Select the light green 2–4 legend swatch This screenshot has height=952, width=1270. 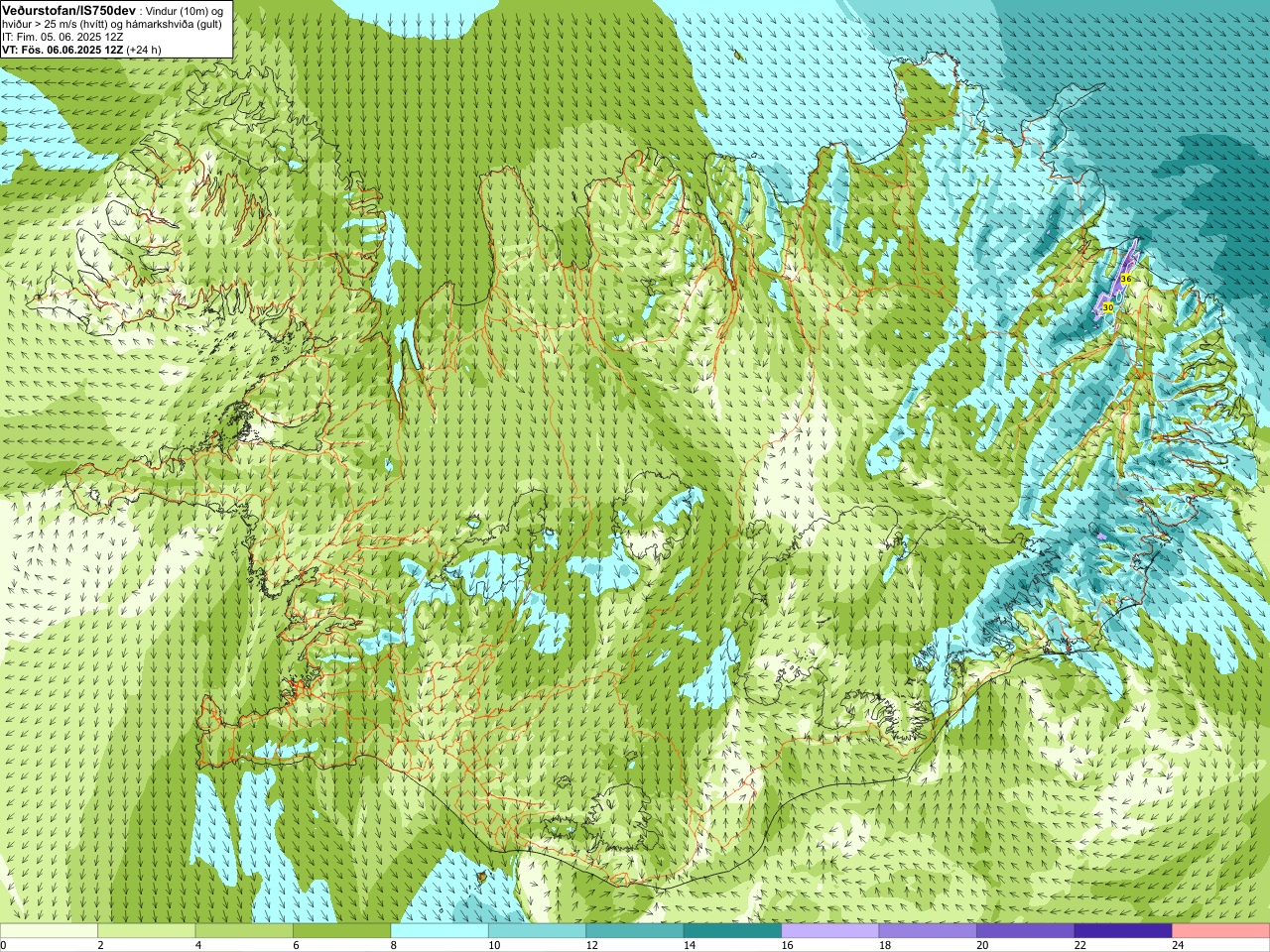[x=147, y=931]
